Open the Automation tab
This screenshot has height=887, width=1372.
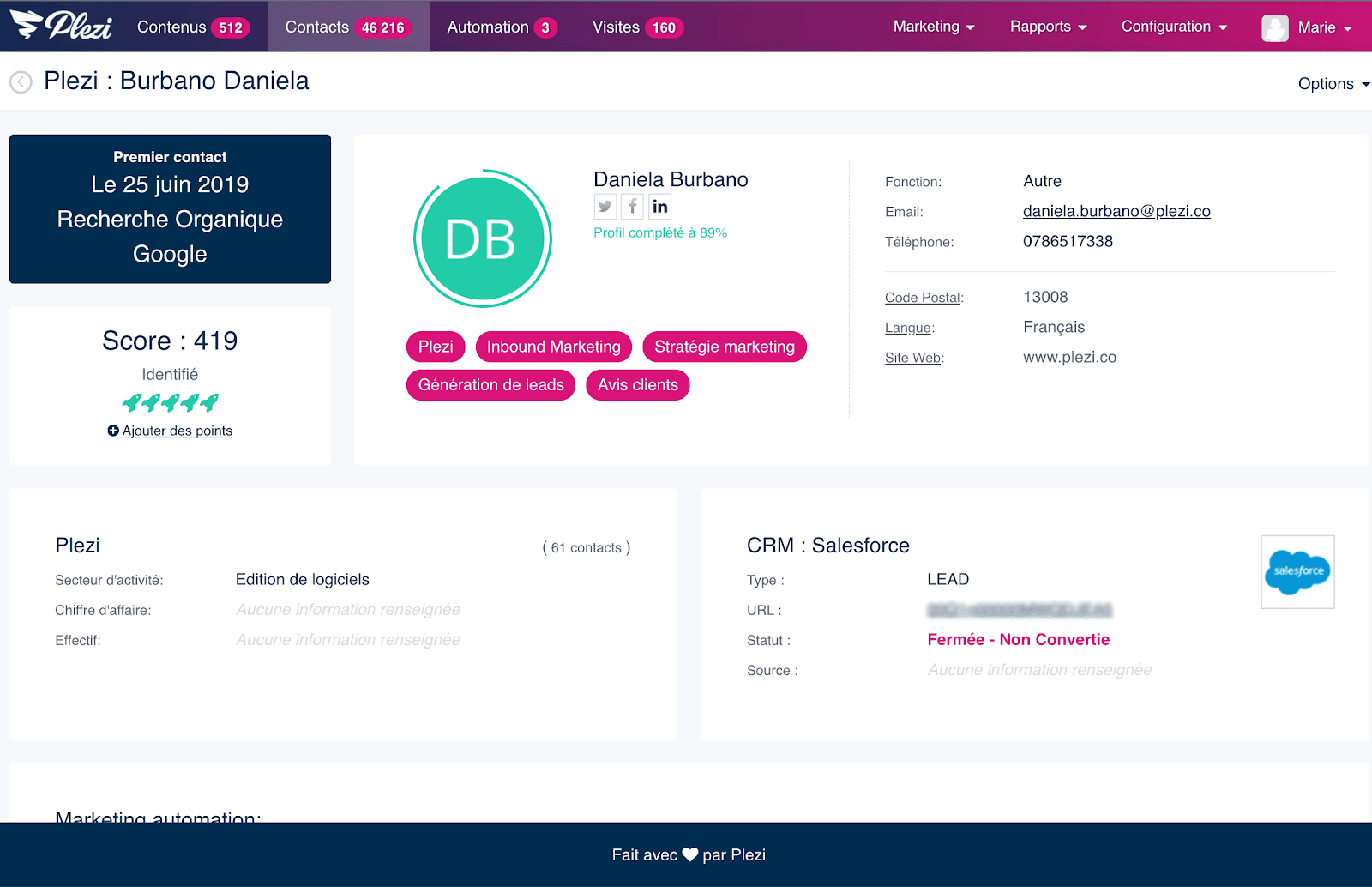[502, 27]
